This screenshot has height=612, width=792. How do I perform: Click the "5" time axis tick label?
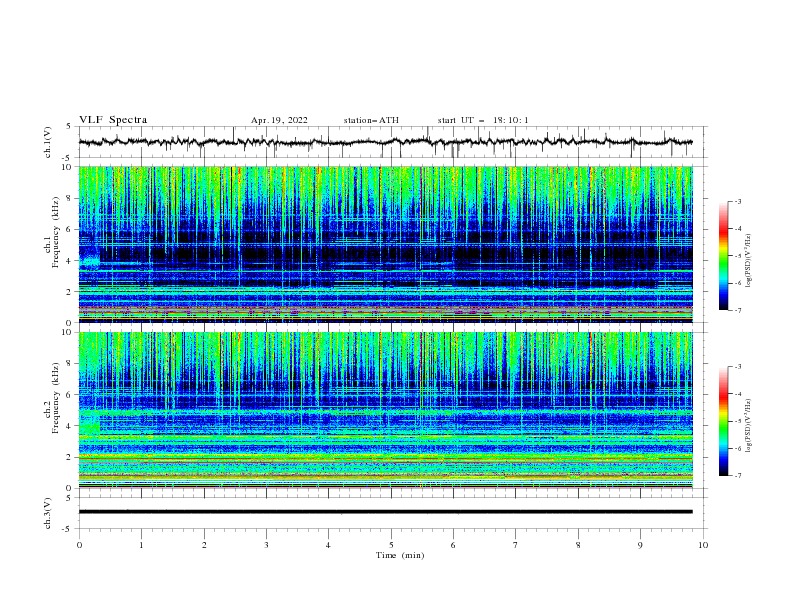pos(391,545)
